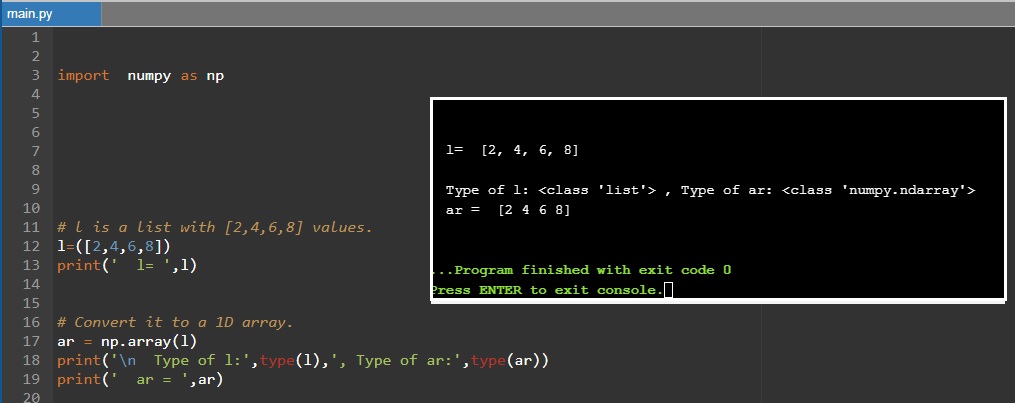Switch to the main.py file tab
Screen dimensions: 1015x403
coord(30,14)
